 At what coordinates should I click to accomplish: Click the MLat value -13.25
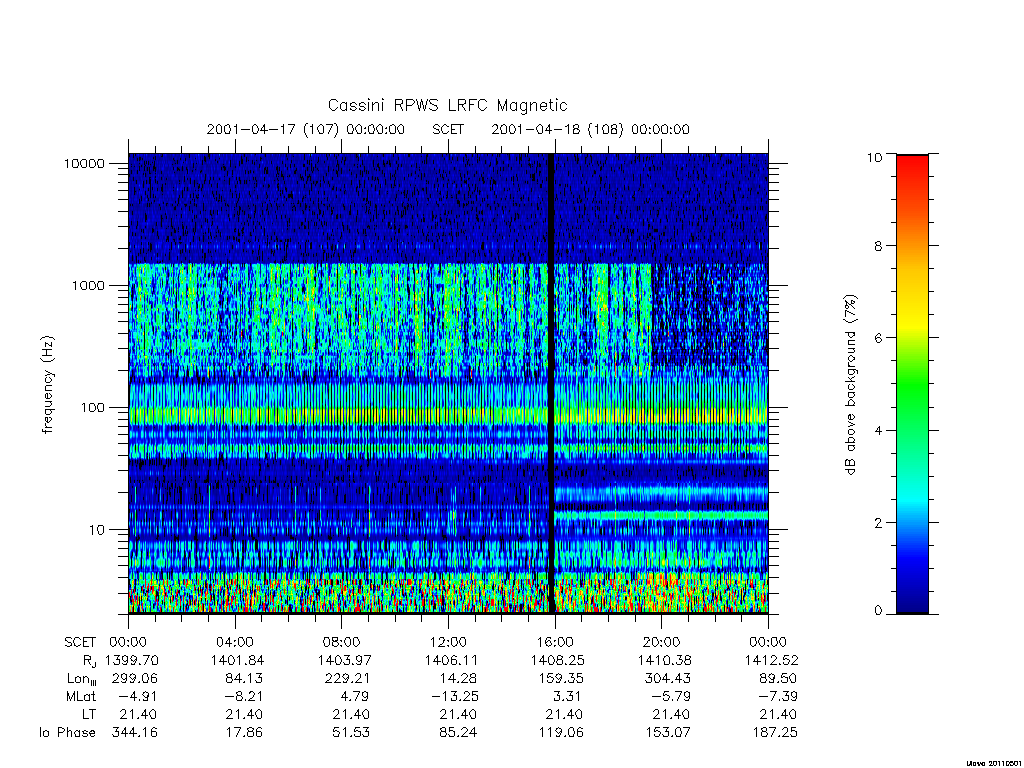455,696
